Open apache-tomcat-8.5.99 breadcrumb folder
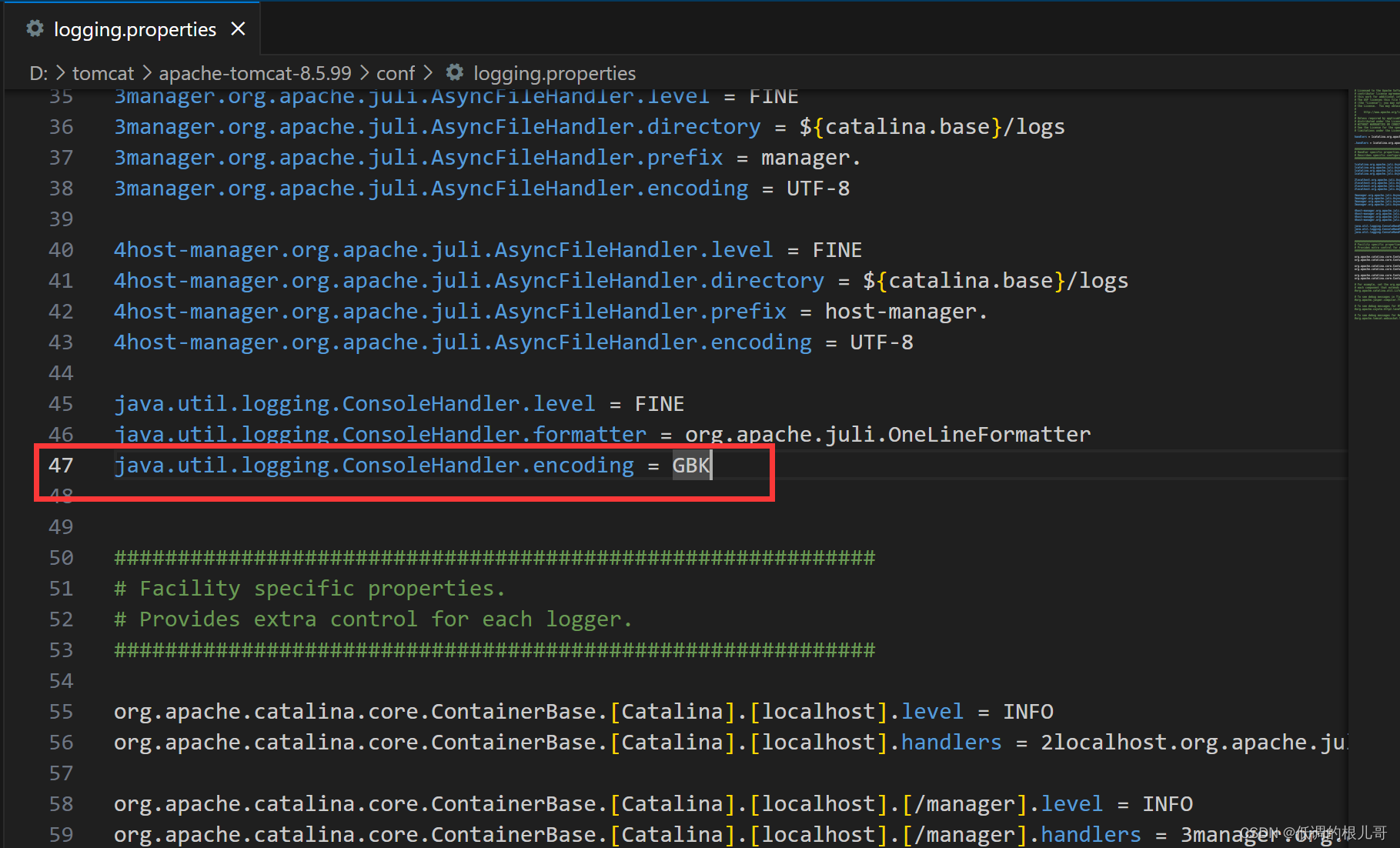 (255, 73)
